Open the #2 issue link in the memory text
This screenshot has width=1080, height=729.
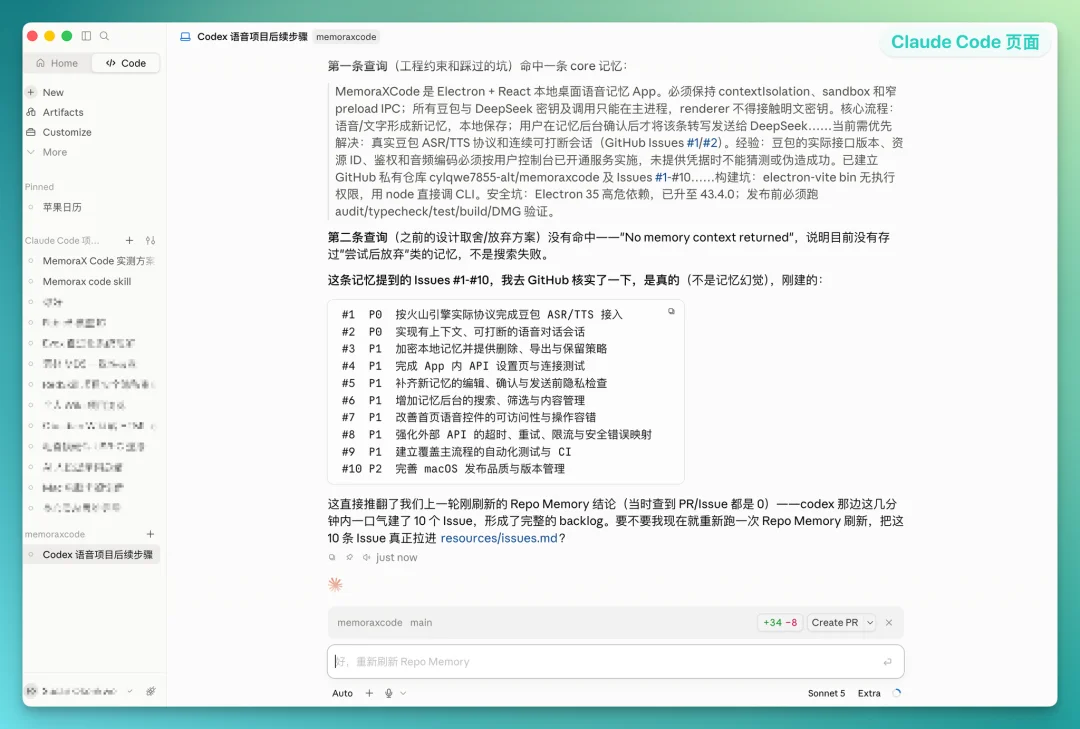point(709,143)
